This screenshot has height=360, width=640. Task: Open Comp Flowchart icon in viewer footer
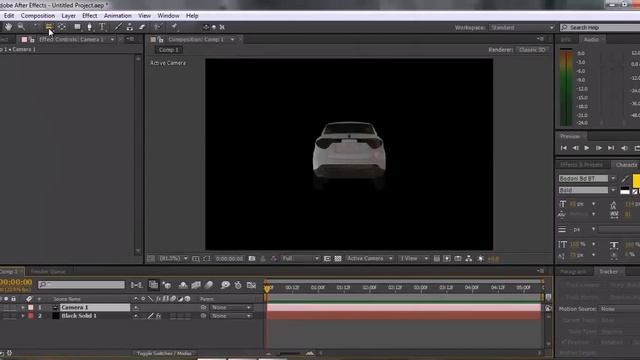pos(469,259)
